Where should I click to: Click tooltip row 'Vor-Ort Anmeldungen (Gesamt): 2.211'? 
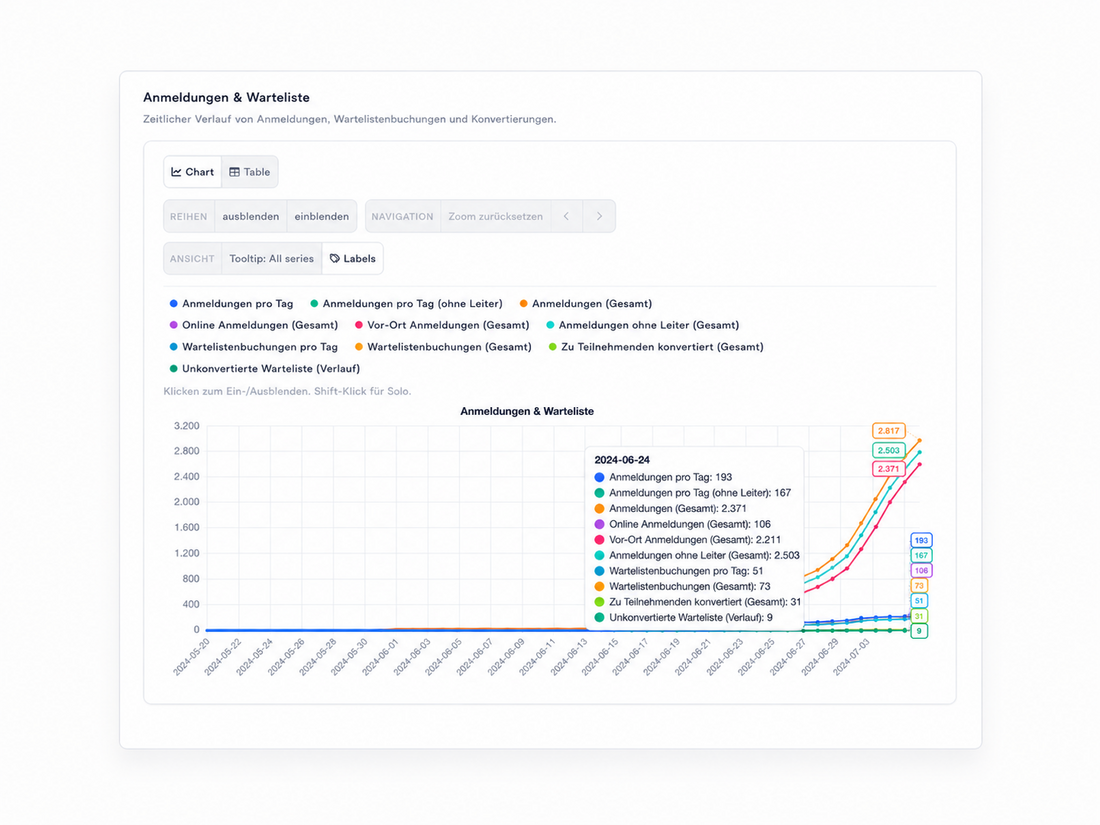point(687,539)
